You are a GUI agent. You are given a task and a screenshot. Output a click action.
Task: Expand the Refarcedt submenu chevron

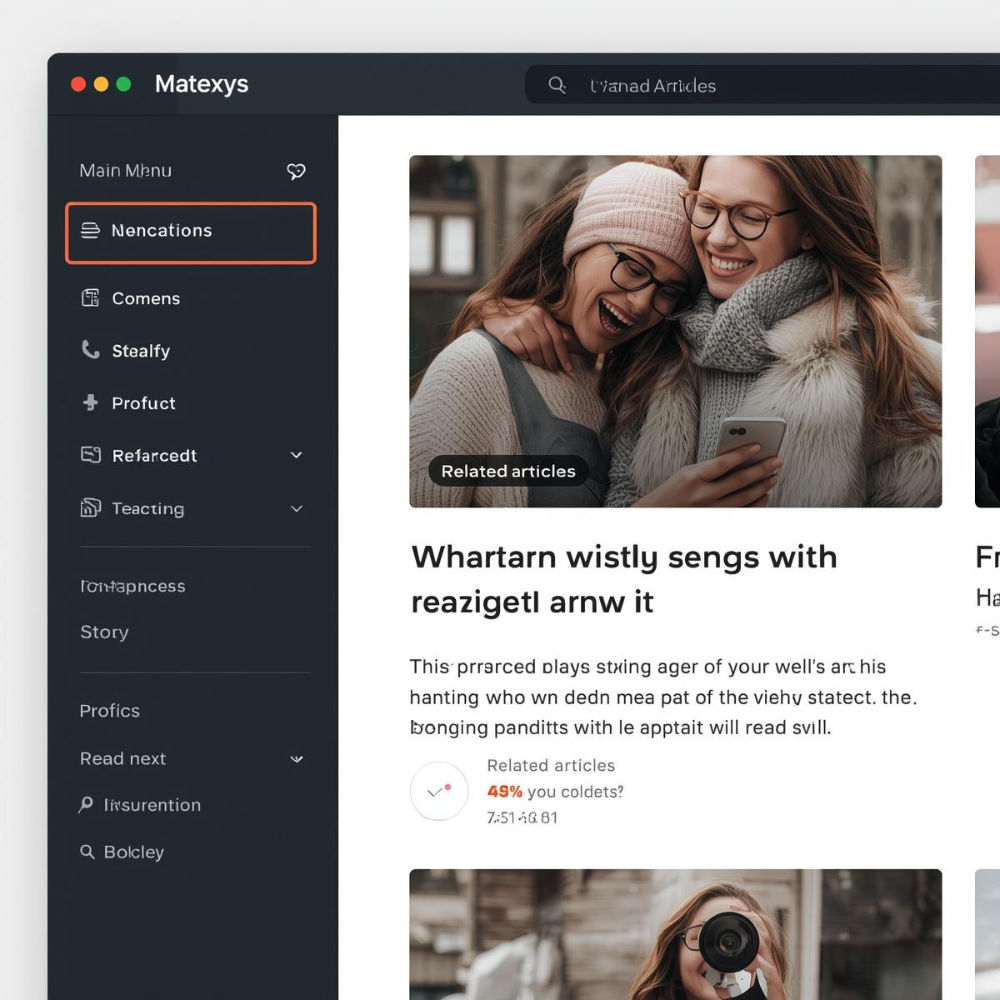click(x=296, y=455)
